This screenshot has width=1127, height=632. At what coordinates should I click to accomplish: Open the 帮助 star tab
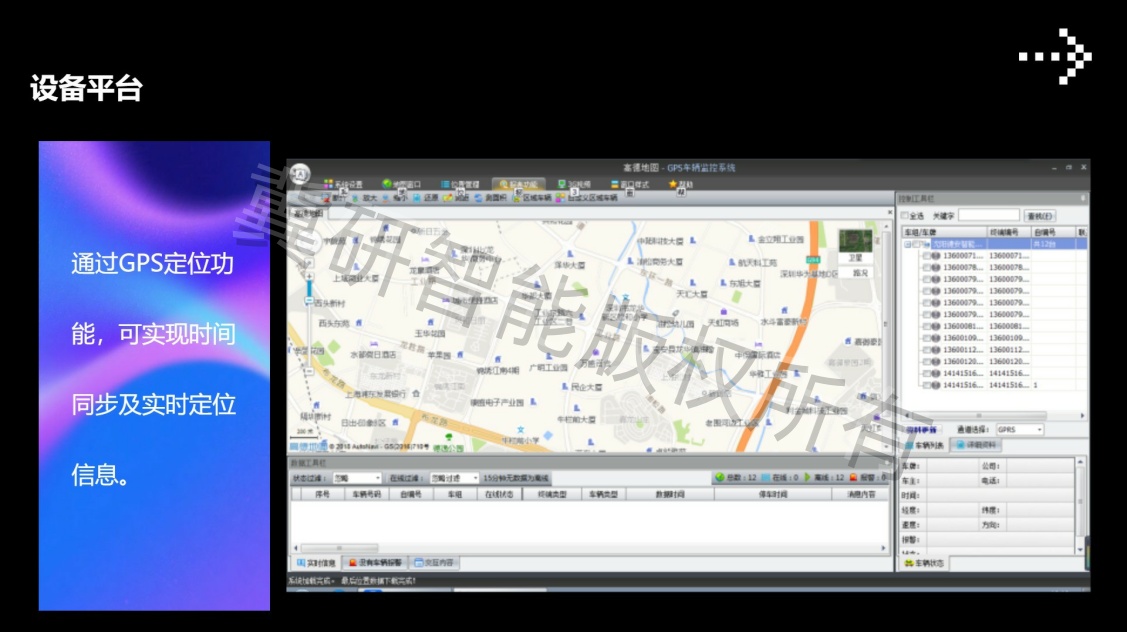click(x=680, y=184)
